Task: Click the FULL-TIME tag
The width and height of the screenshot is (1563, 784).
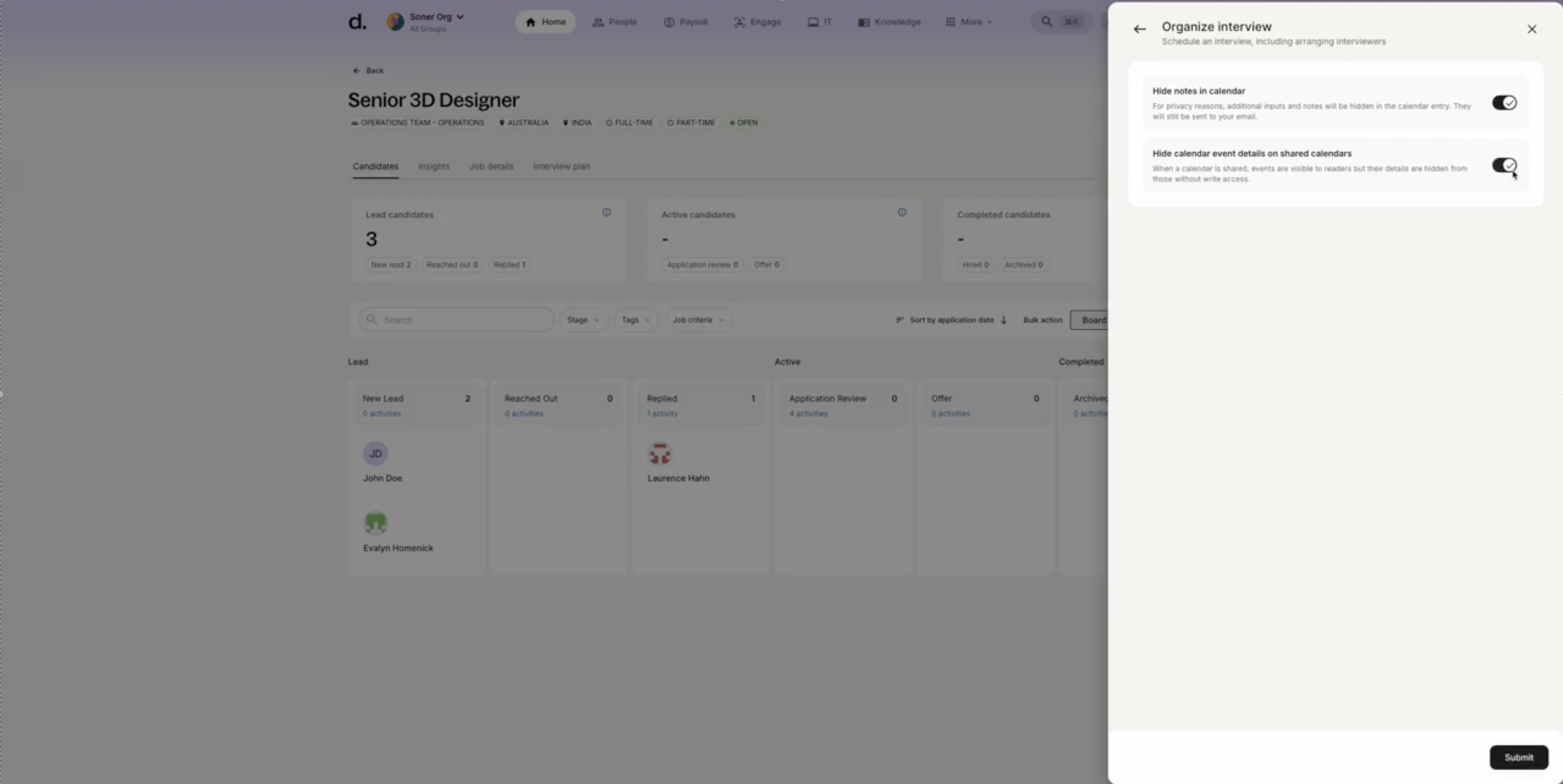Action: (x=629, y=122)
